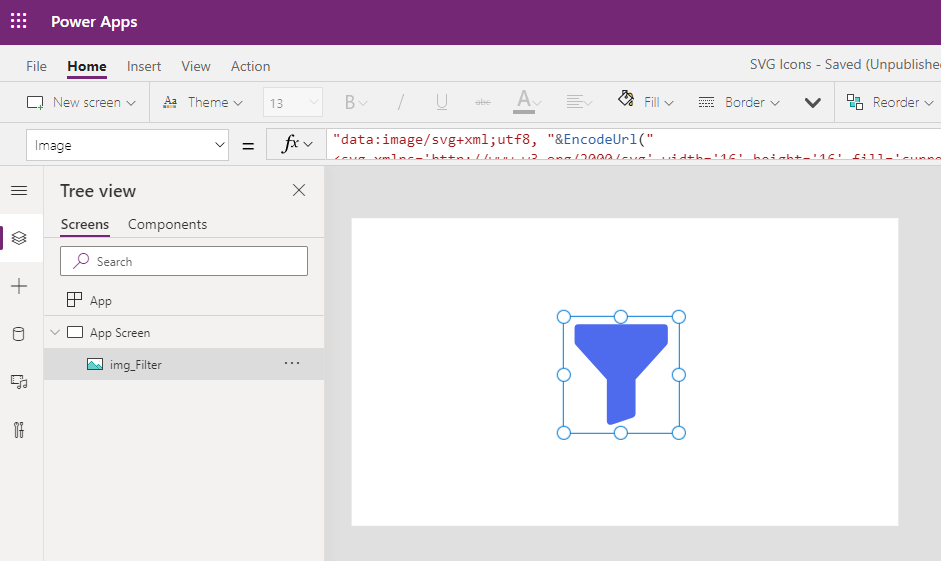The image size is (941, 561).
Task: Open the File menu
Action: click(x=36, y=66)
